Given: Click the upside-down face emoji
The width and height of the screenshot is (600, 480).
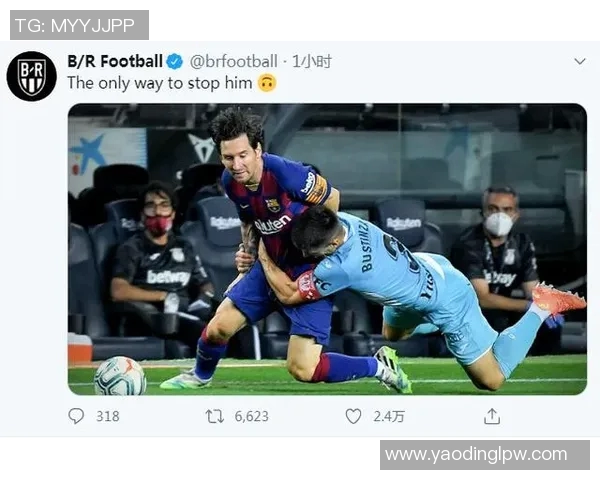Looking at the screenshot, I should tap(266, 84).
